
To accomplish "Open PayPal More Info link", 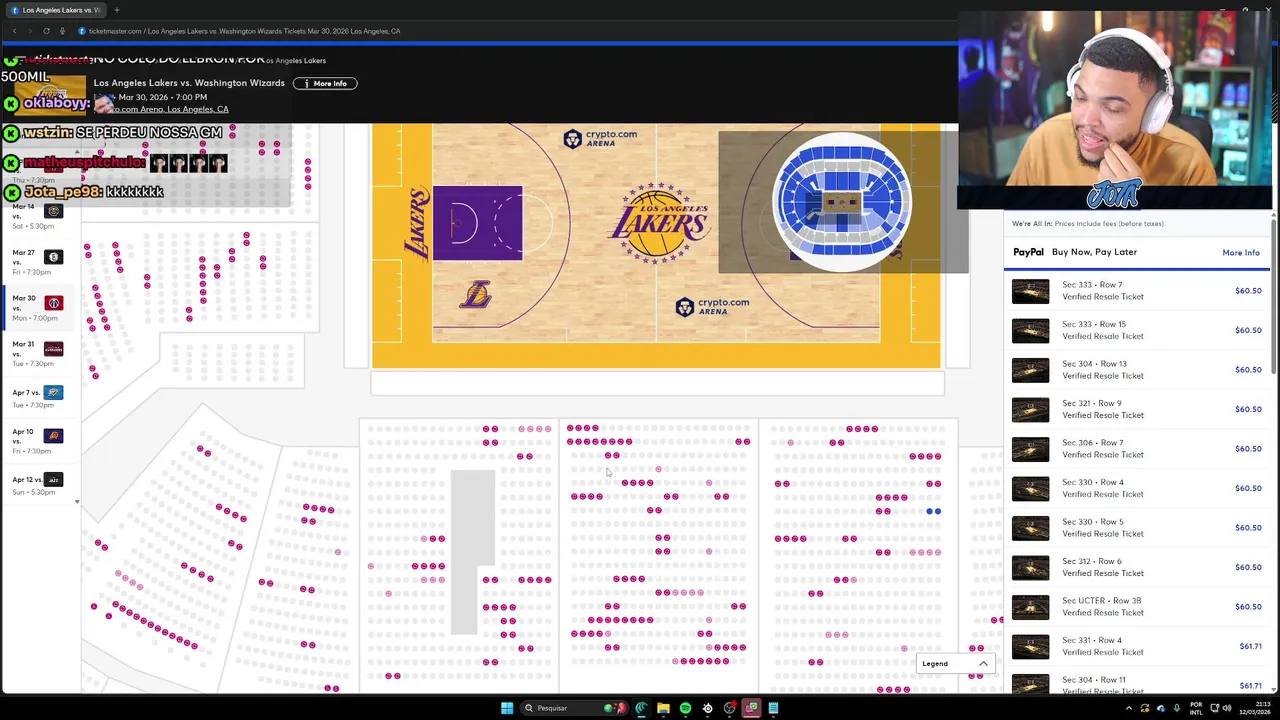I will 1241,253.
